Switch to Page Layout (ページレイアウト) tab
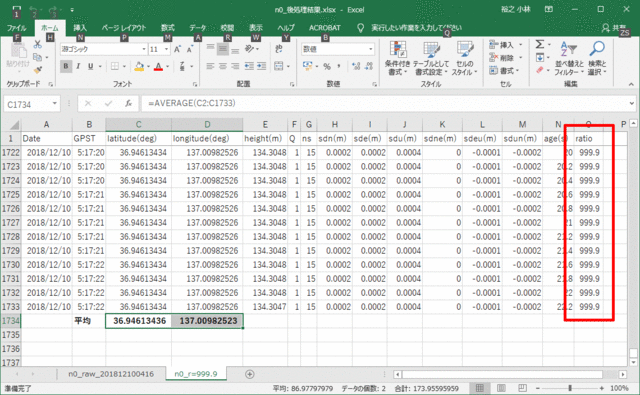 124,28
